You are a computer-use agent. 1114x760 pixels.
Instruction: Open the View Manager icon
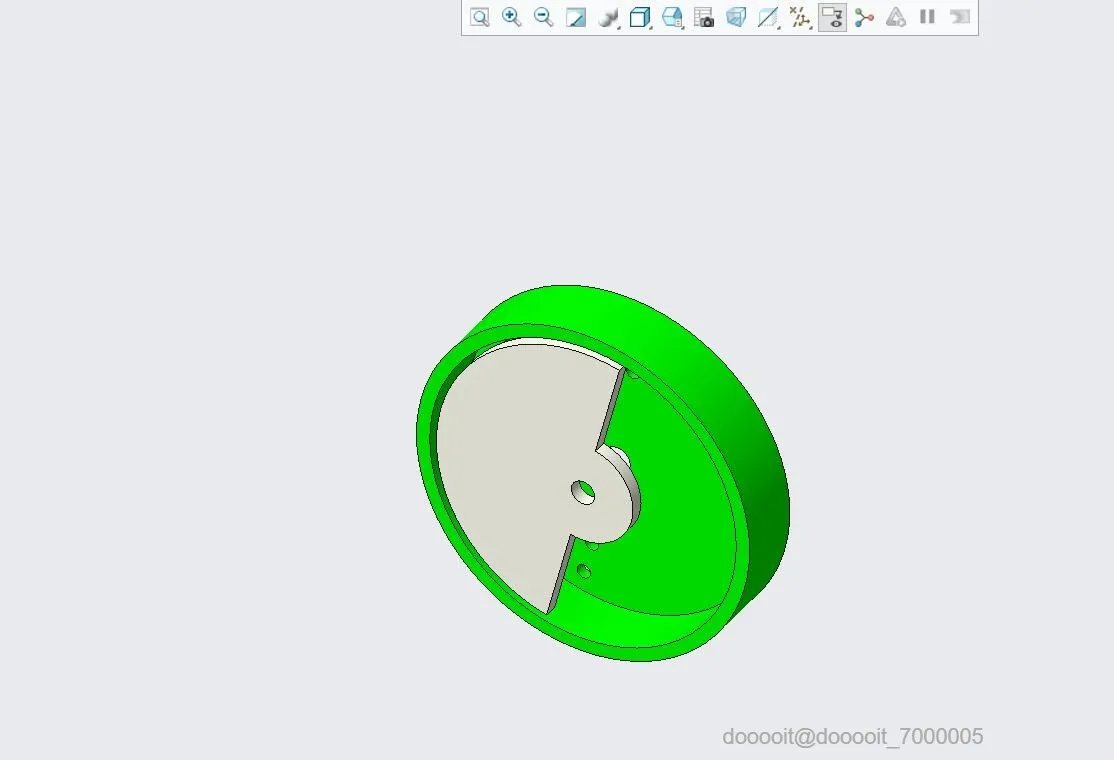[672, 17]
